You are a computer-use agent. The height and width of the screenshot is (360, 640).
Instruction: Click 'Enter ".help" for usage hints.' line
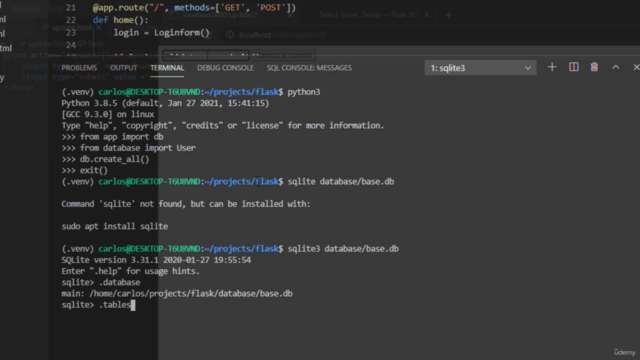131,271
